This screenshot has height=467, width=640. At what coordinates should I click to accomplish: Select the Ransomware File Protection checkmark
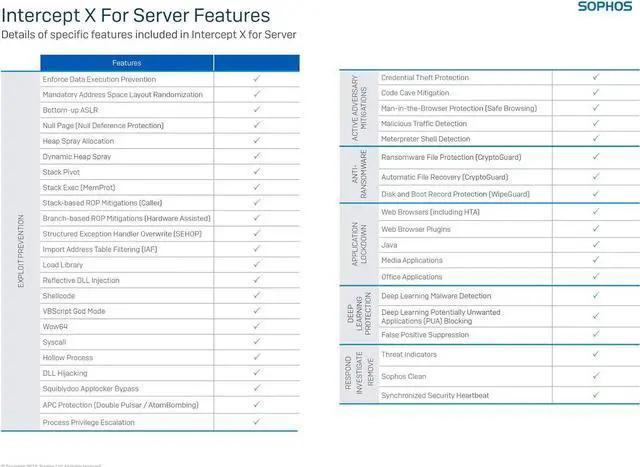[595, 157]
